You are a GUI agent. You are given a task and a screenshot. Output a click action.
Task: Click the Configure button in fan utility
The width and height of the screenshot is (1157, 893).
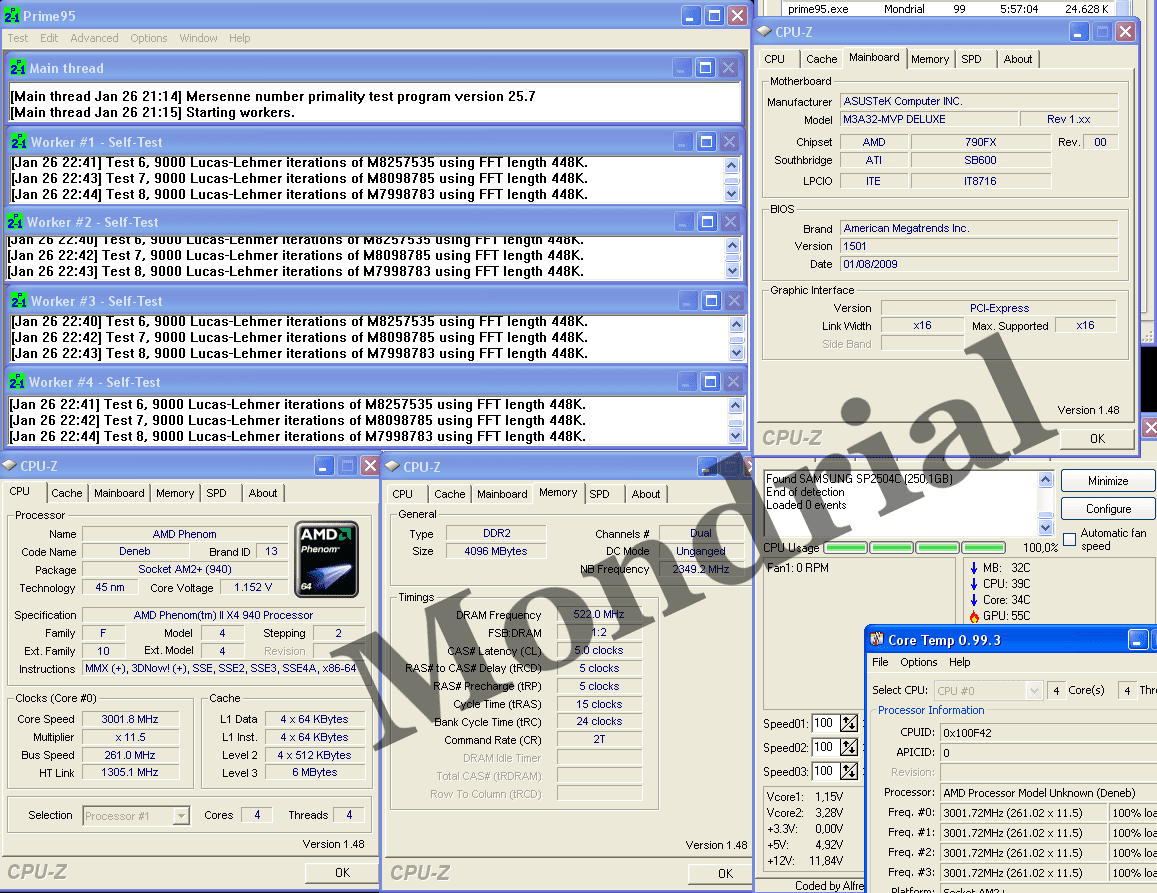pos(1108,508)
